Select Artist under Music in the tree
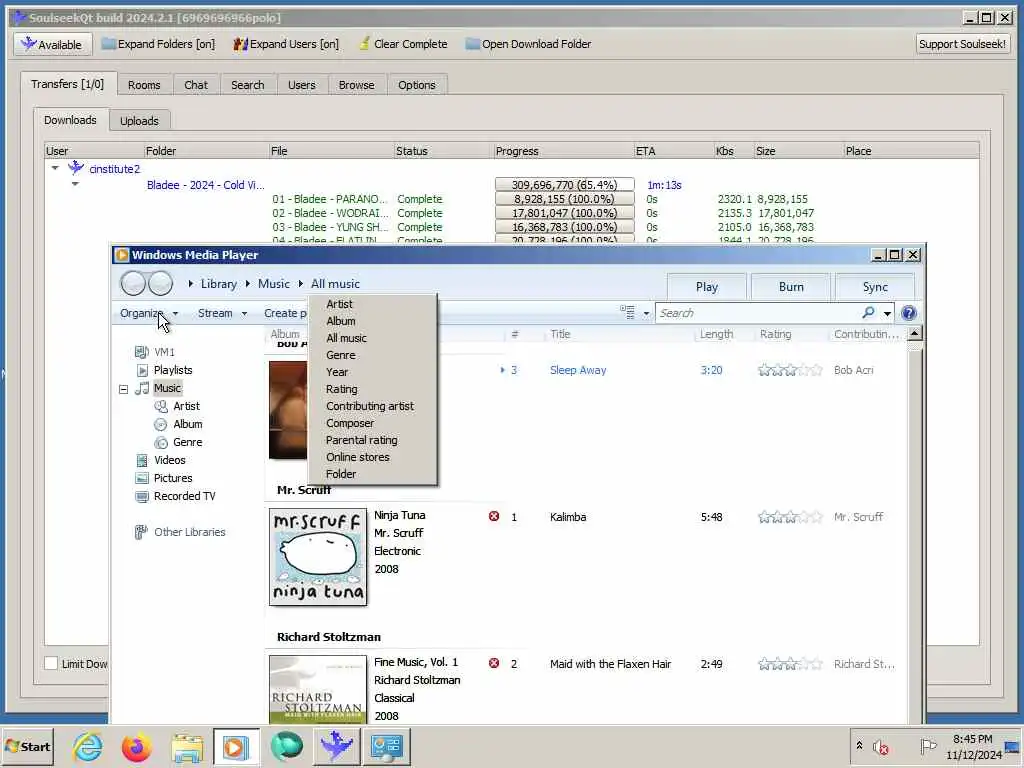 pyautogui.click(x=186, y=406)
